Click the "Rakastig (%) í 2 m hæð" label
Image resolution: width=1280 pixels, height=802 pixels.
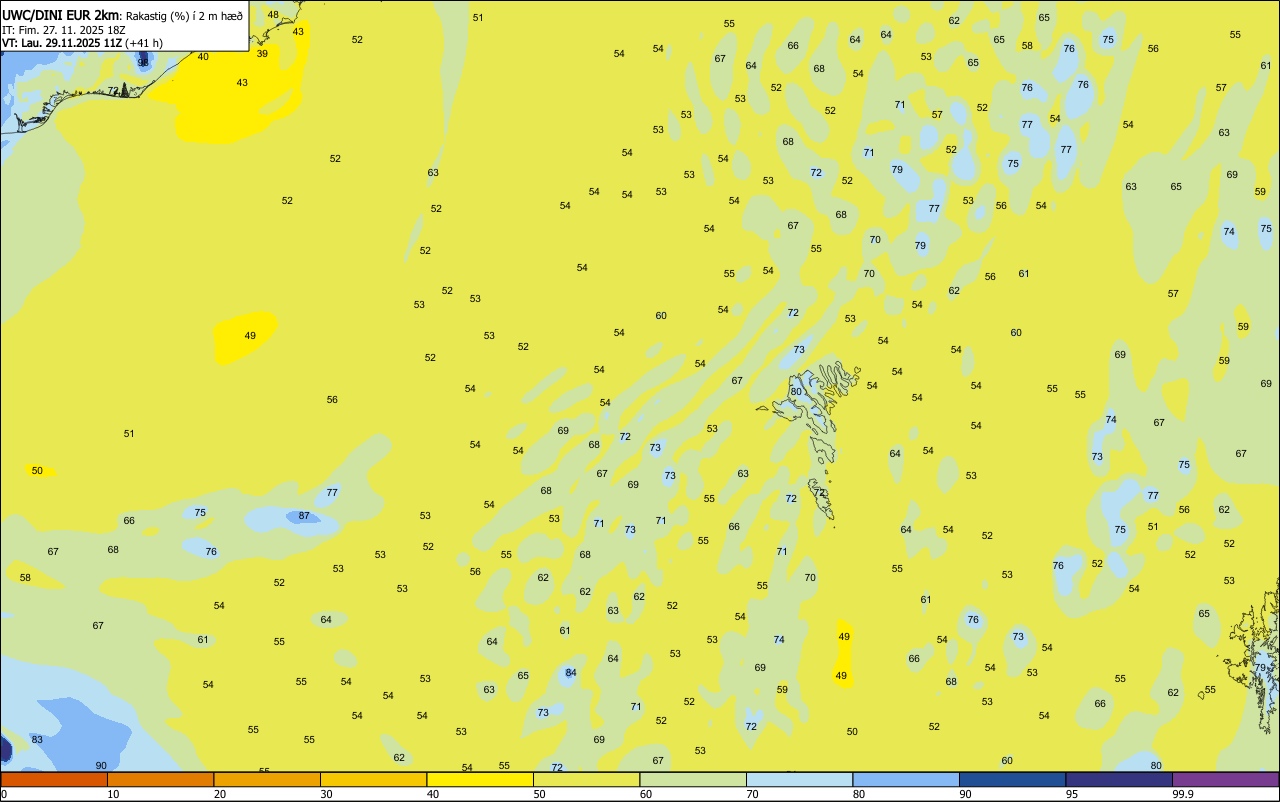184,16
